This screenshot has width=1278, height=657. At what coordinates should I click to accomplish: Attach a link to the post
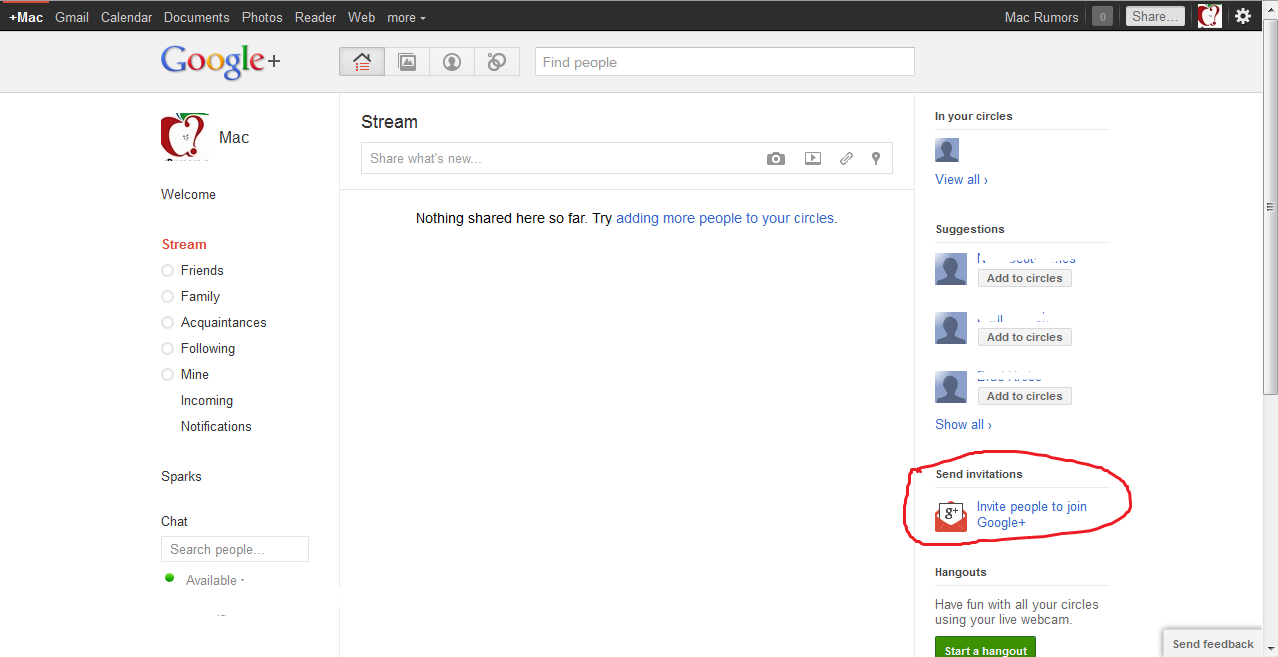tap(846, 158)
